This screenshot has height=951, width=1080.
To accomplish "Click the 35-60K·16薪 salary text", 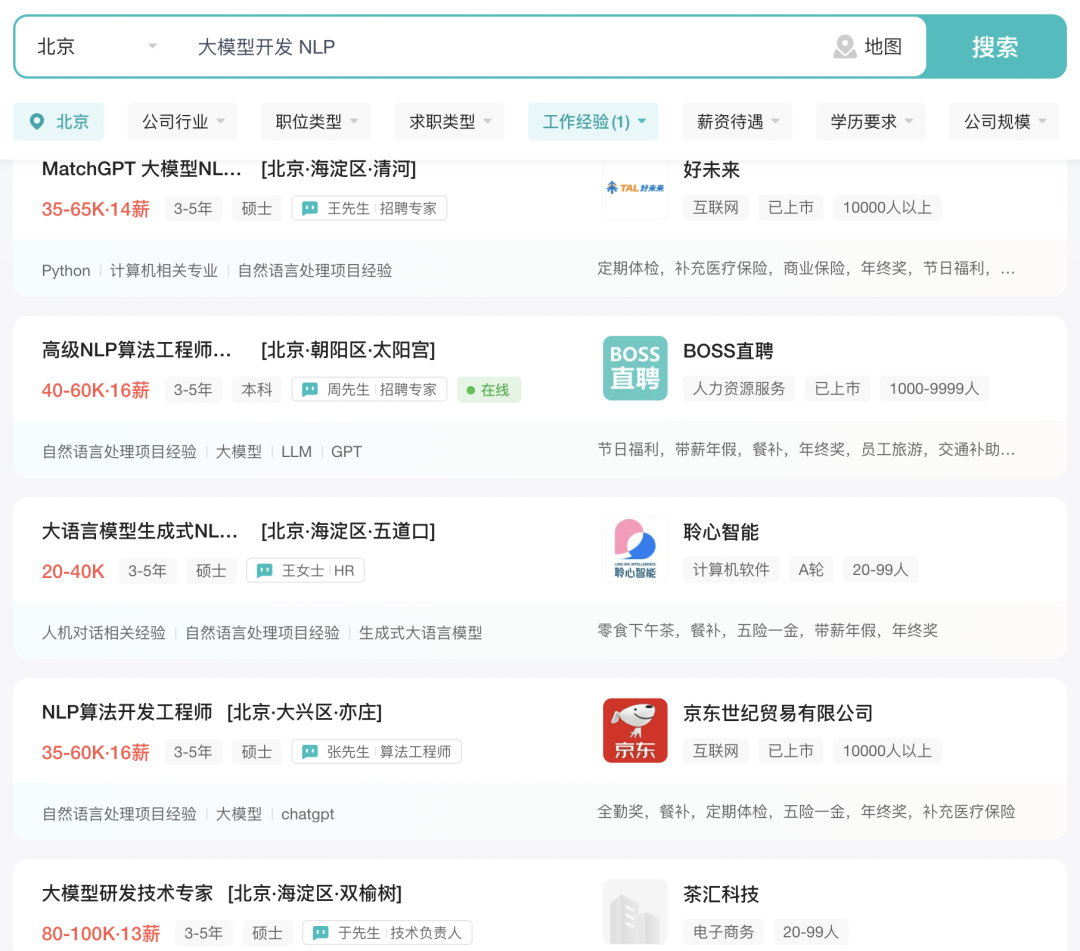I will (96, 752).
